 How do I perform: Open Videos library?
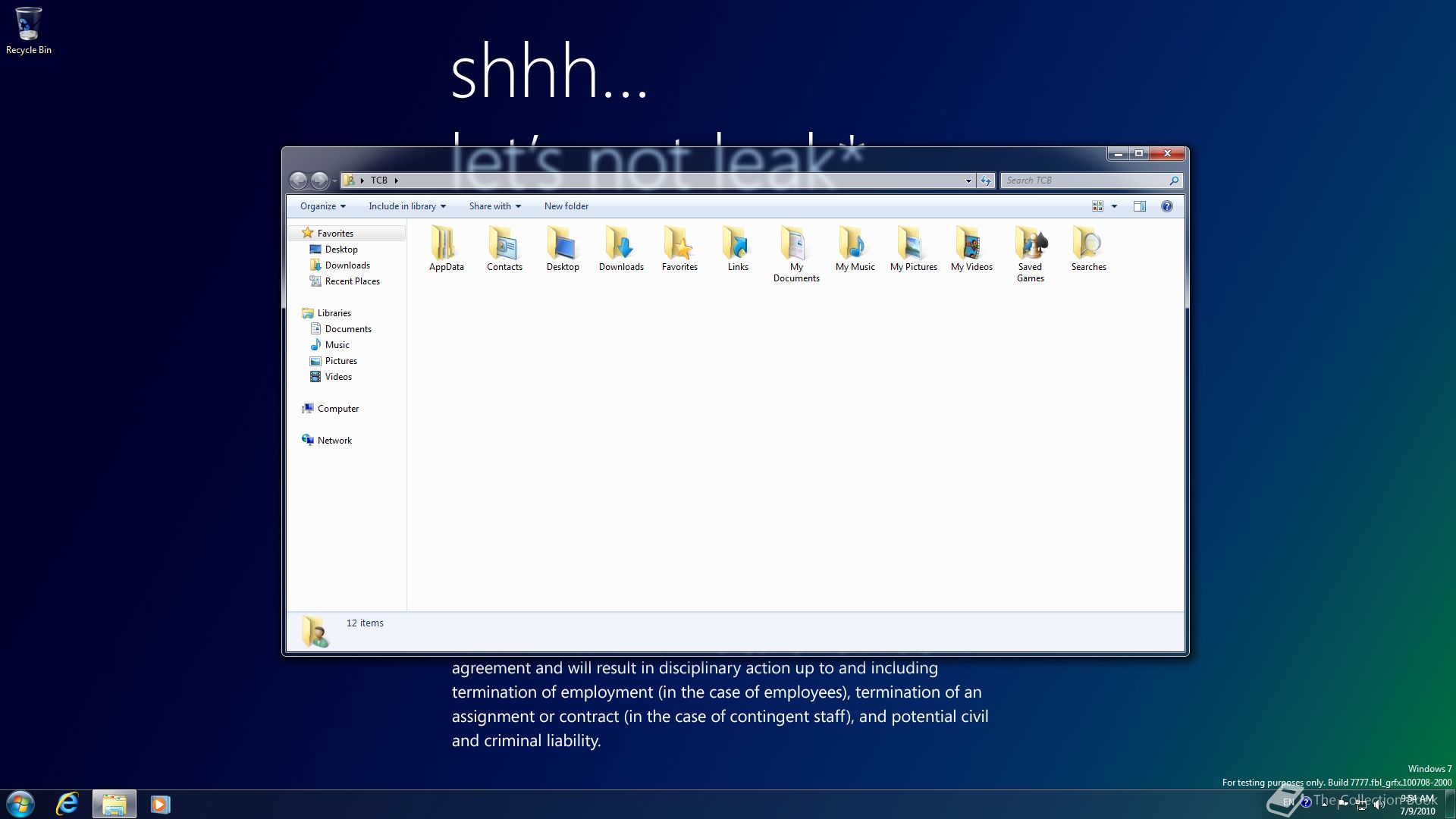point(338,377)
